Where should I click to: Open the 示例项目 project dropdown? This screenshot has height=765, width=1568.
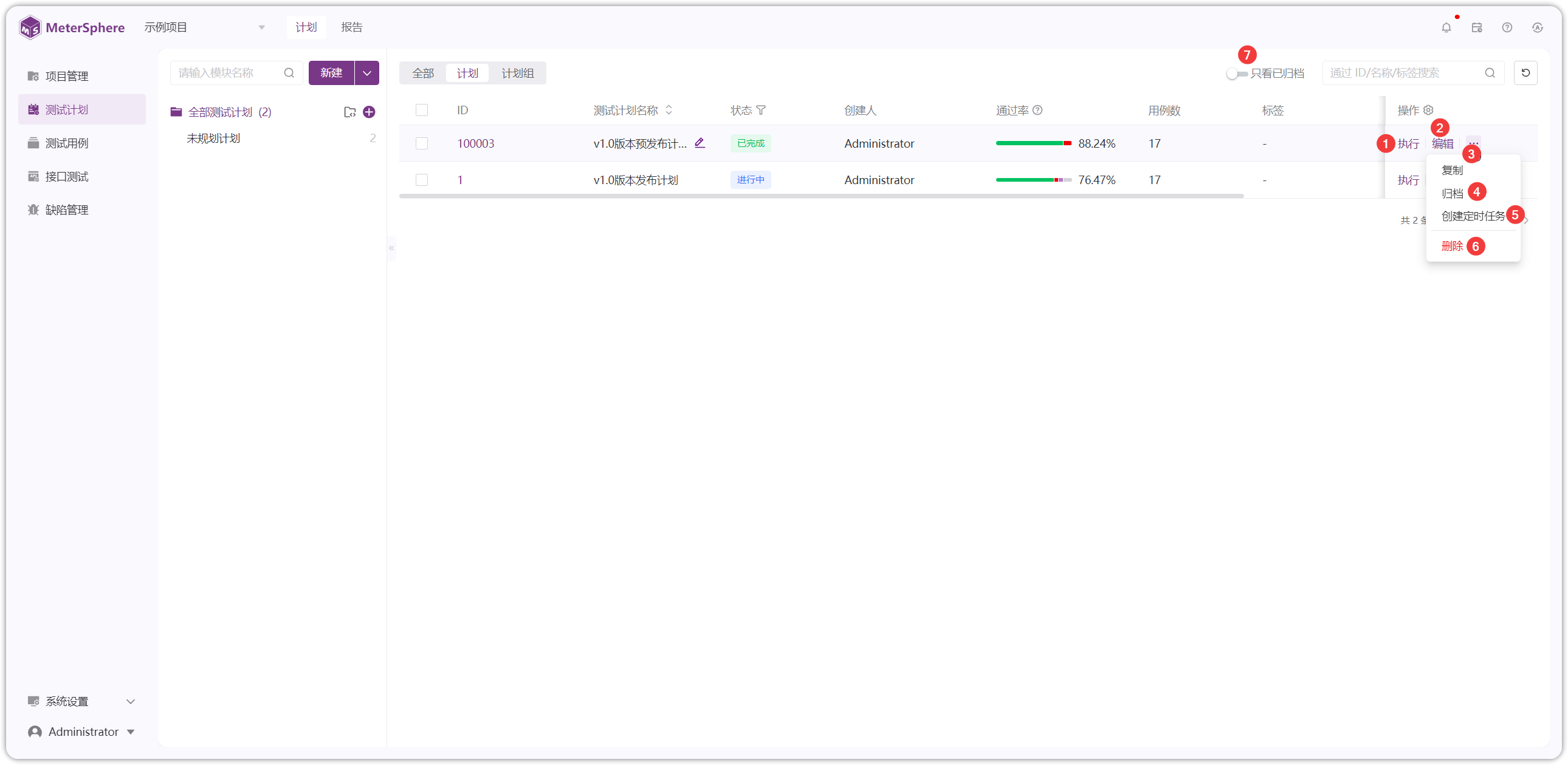point(205,27)
